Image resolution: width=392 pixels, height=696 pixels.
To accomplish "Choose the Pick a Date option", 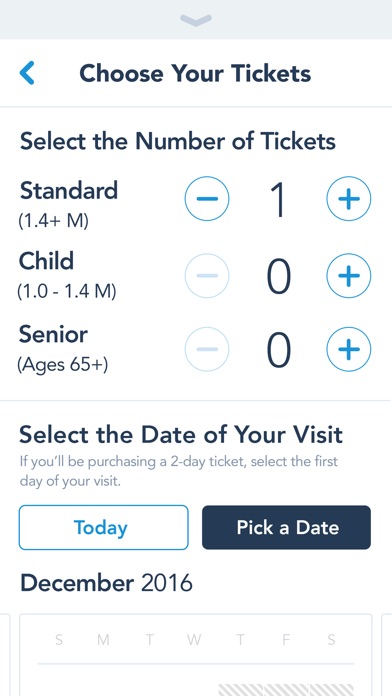I will (x=286, y=527).
